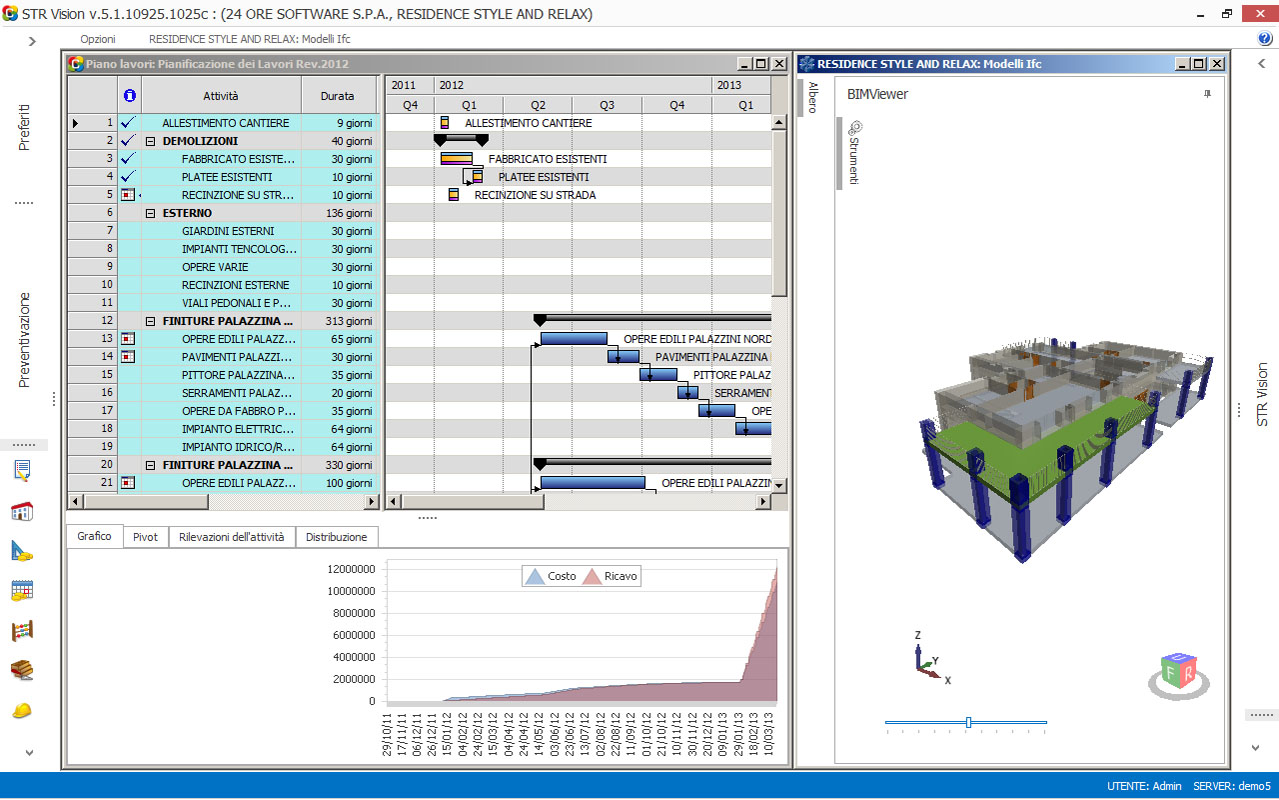Open the house building icon in sidebar
The width and height of the screenshot is (1279, 800).
click(x=22, y=512)
